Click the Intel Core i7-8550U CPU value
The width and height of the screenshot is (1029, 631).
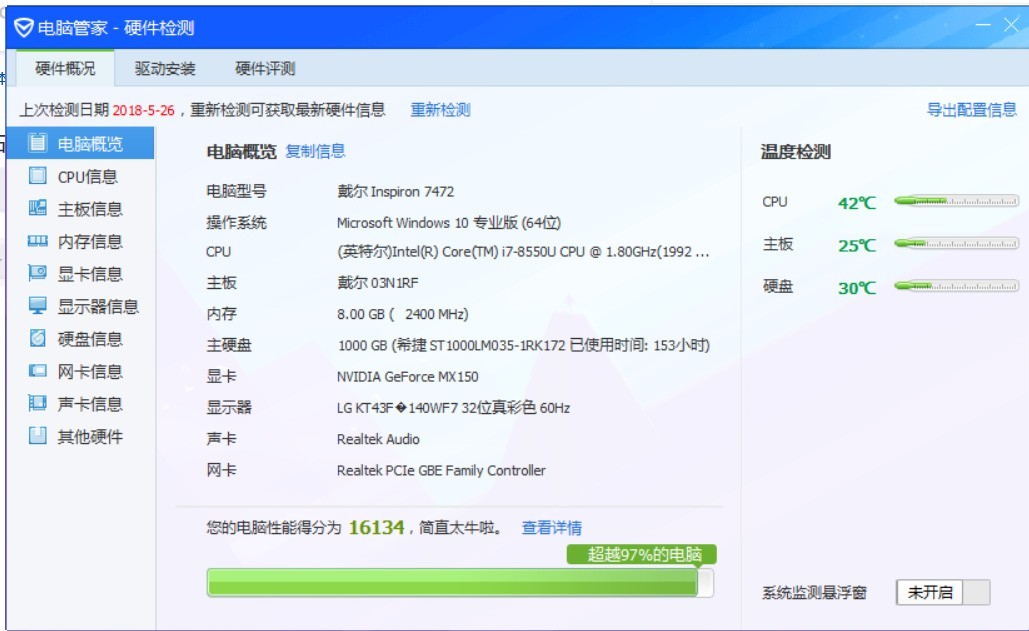(523, 252)
